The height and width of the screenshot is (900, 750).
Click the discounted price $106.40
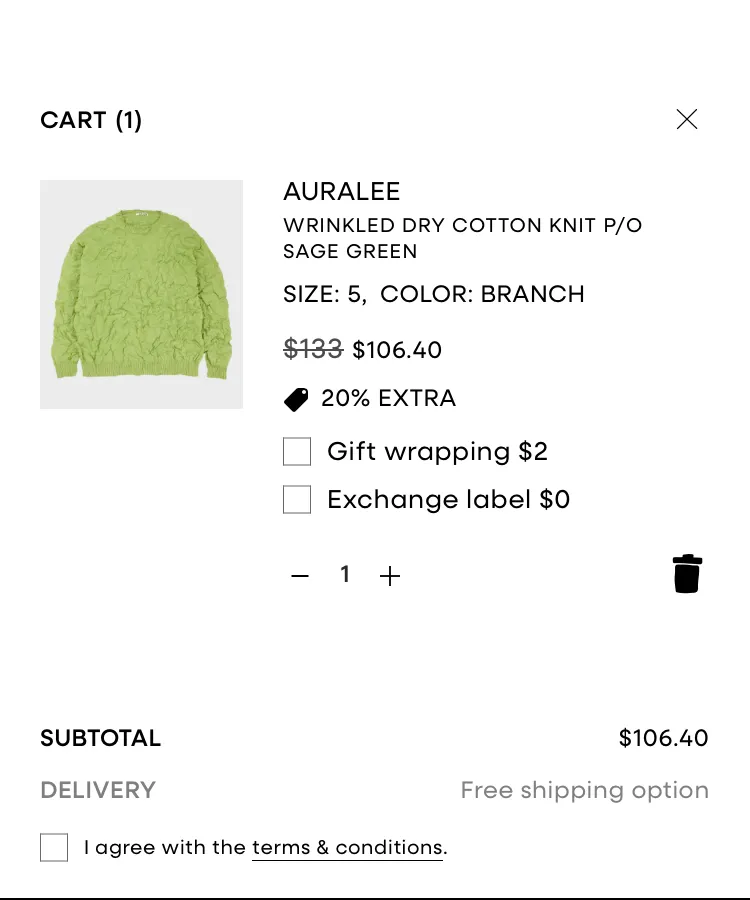click(397, 350)
